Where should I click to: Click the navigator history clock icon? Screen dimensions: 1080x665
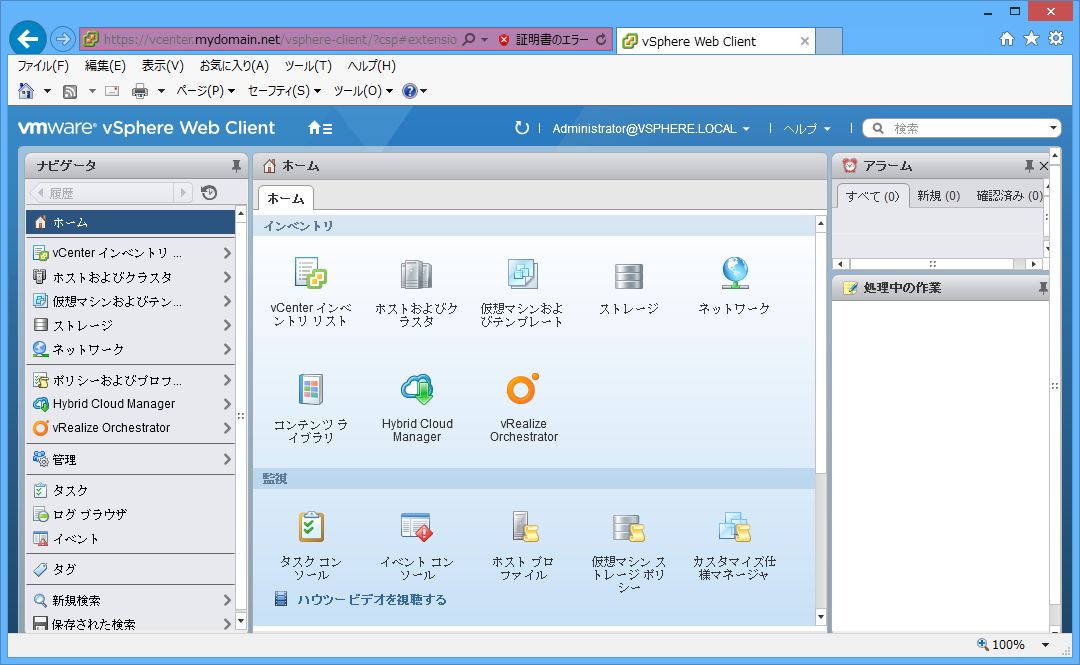pos(209,192)
